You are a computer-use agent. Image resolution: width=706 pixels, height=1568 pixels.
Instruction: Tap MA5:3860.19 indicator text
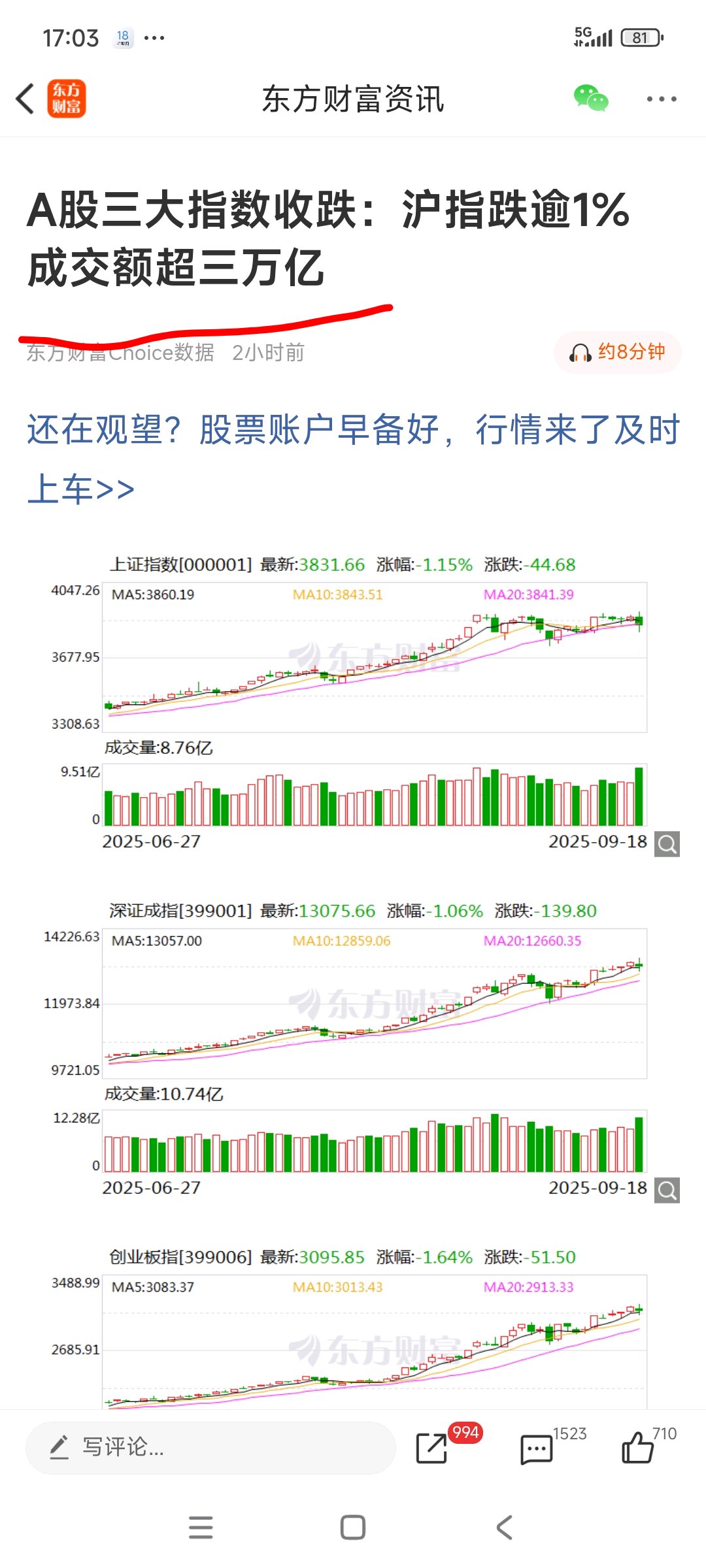coord(153,595)
